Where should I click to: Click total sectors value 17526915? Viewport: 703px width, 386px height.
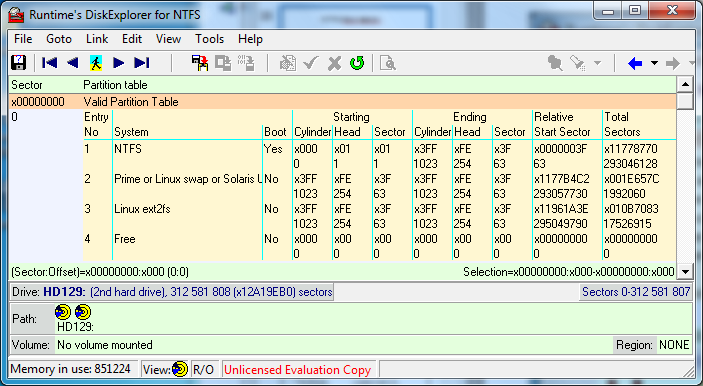tap(628, 224)
